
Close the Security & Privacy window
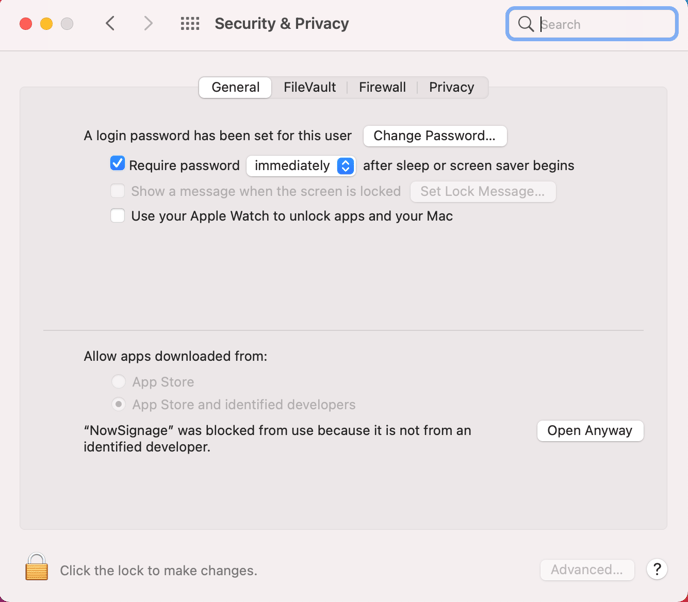coord(26,24)
